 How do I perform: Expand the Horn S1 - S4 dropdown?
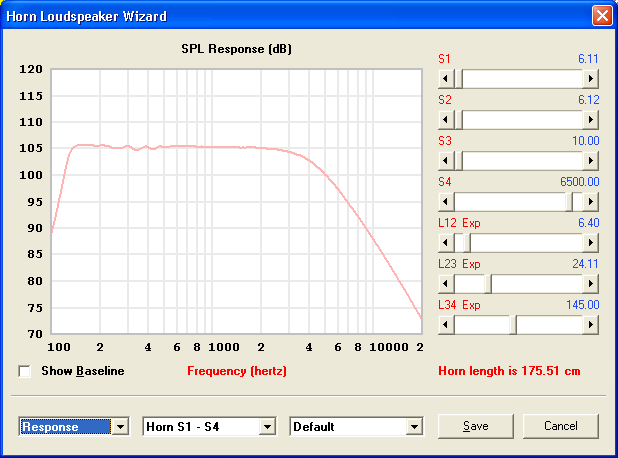point(267,426)
